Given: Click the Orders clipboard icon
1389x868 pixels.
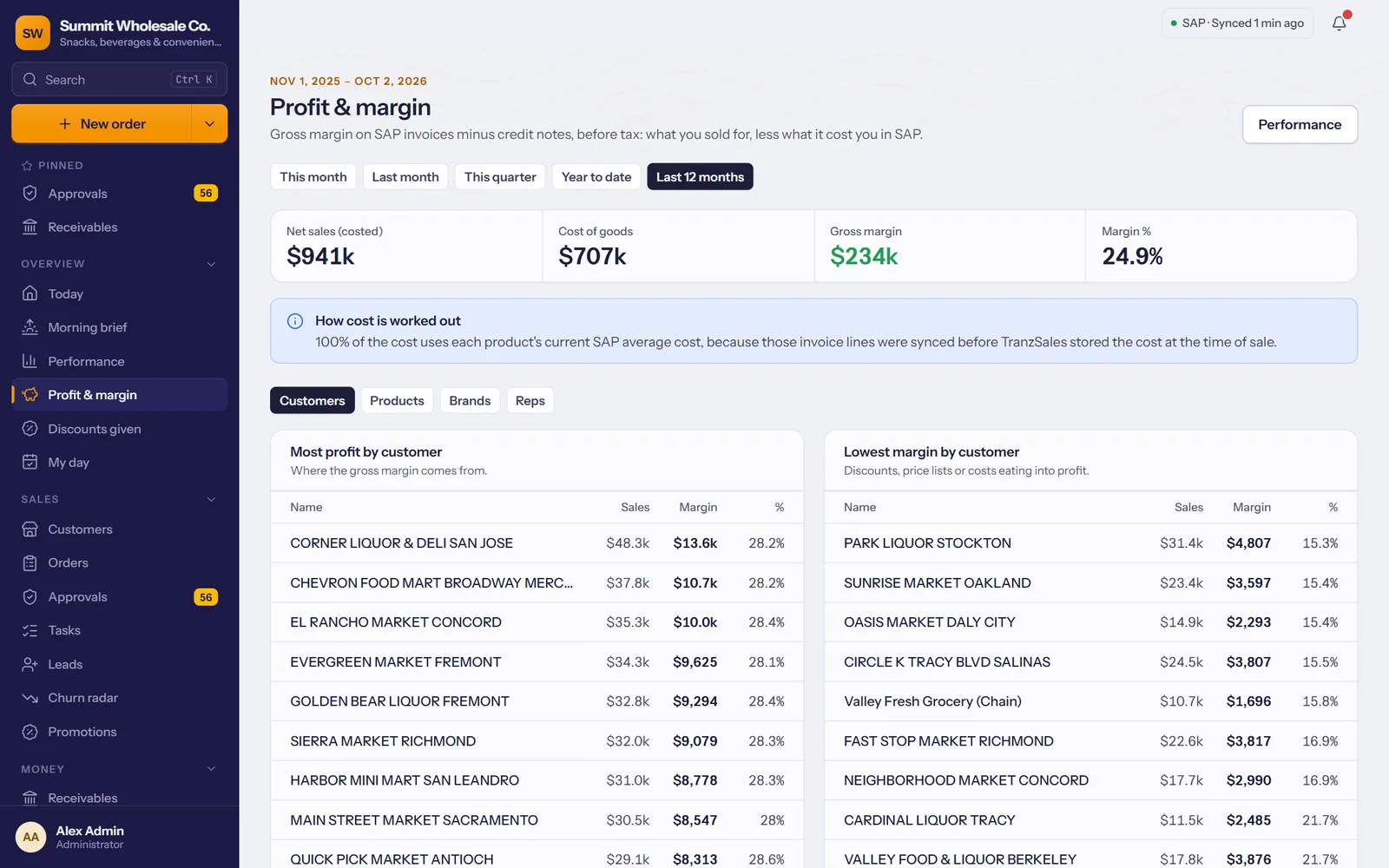Looking at the screenshot, I should point(30,563).
